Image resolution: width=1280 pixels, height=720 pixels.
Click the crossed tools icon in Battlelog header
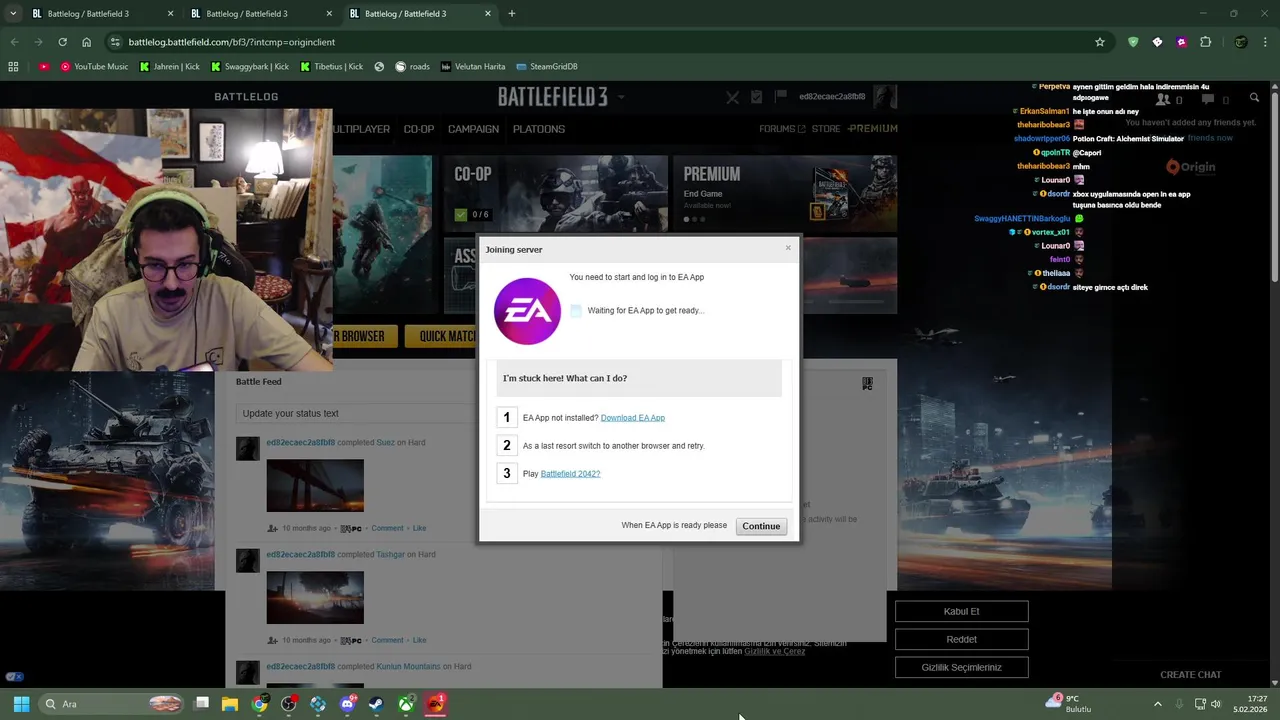[x=733, y=97]
